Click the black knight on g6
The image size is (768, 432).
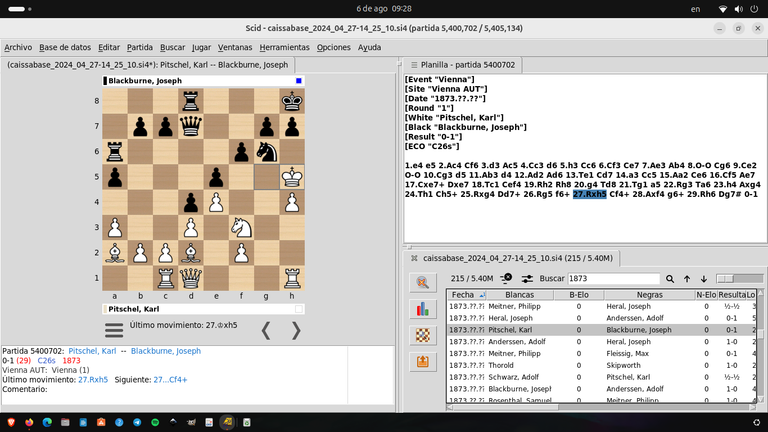point(266,152)
